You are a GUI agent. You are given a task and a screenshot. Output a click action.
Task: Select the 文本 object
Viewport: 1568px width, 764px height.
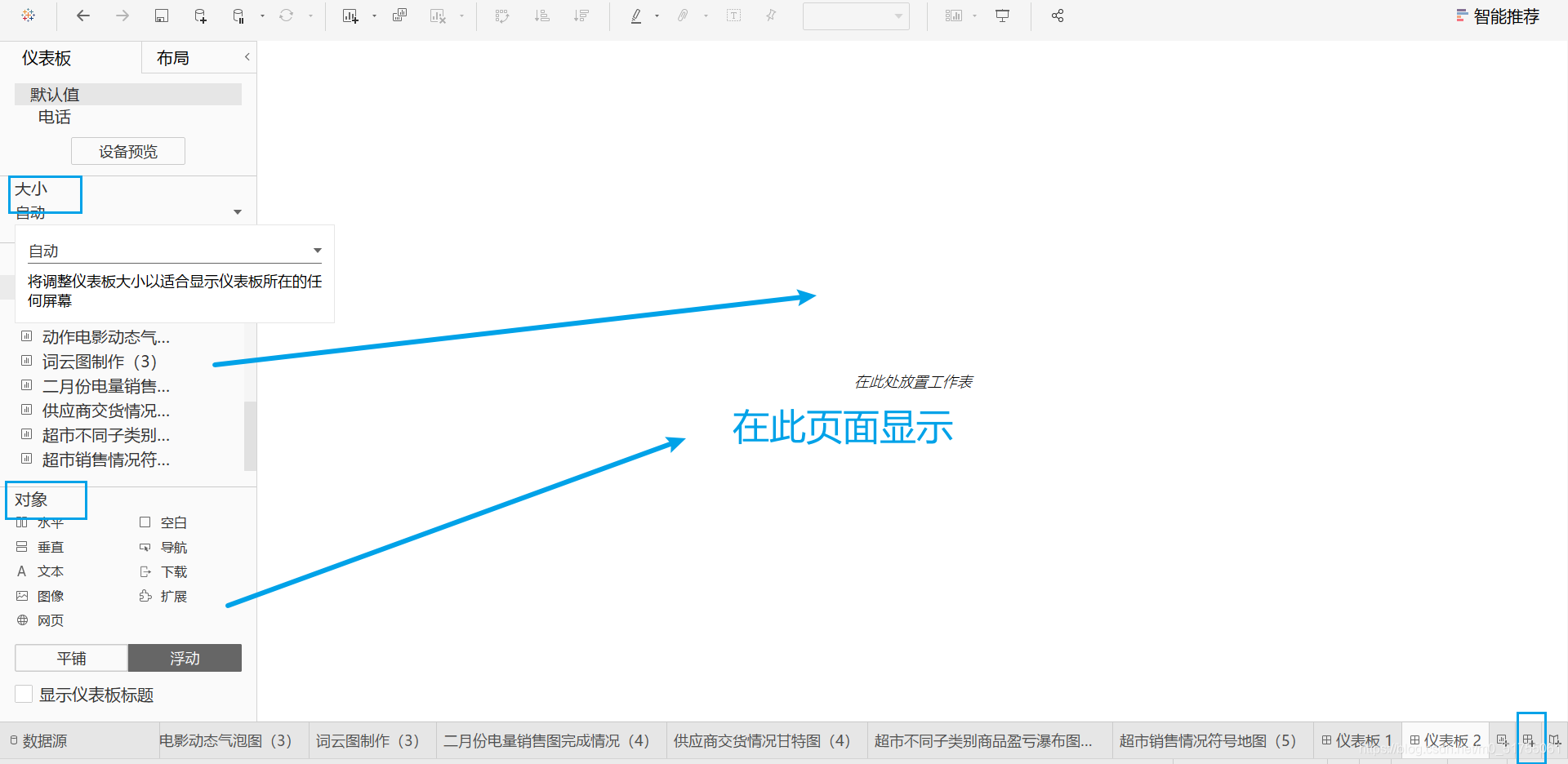[41, 571]
